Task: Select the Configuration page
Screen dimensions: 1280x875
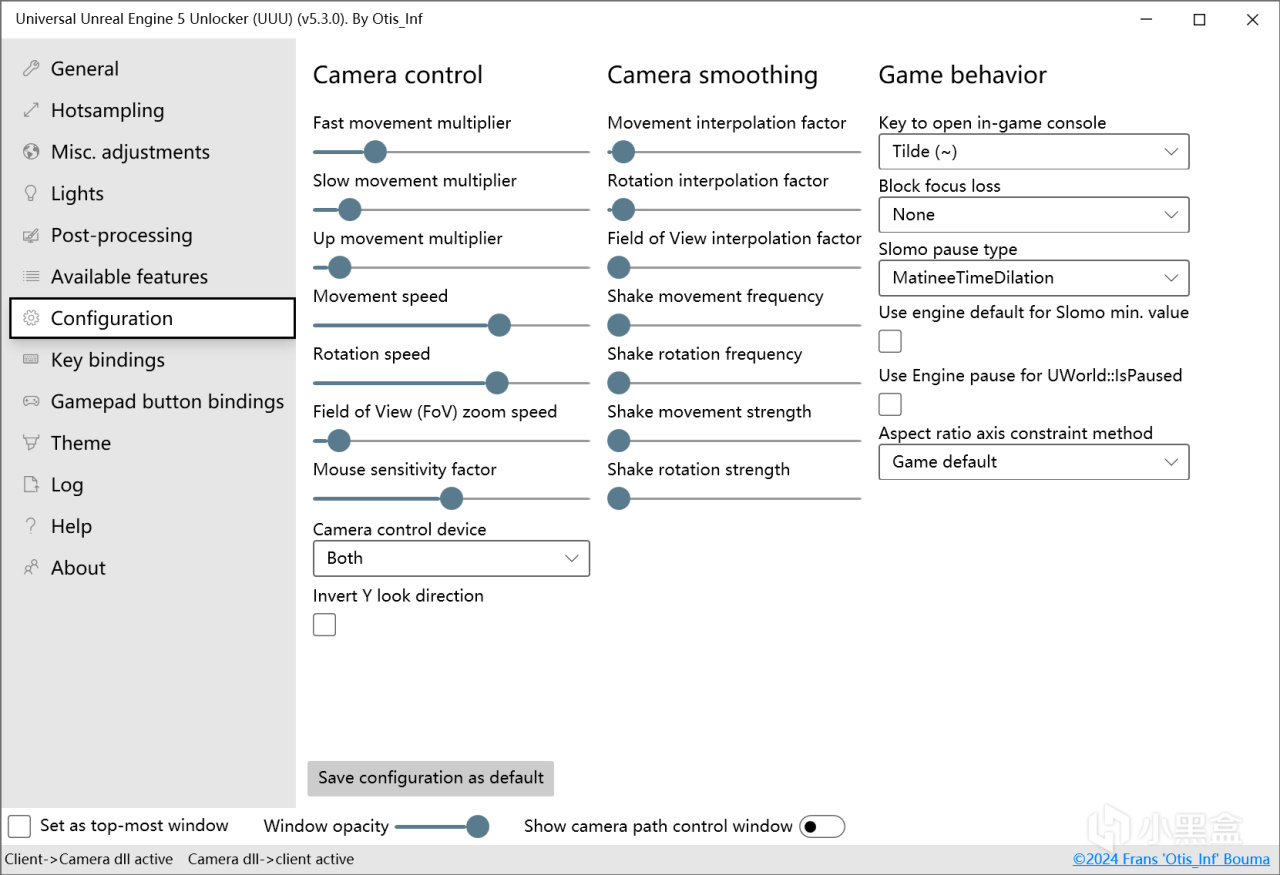Action: [x=152, y=319]
